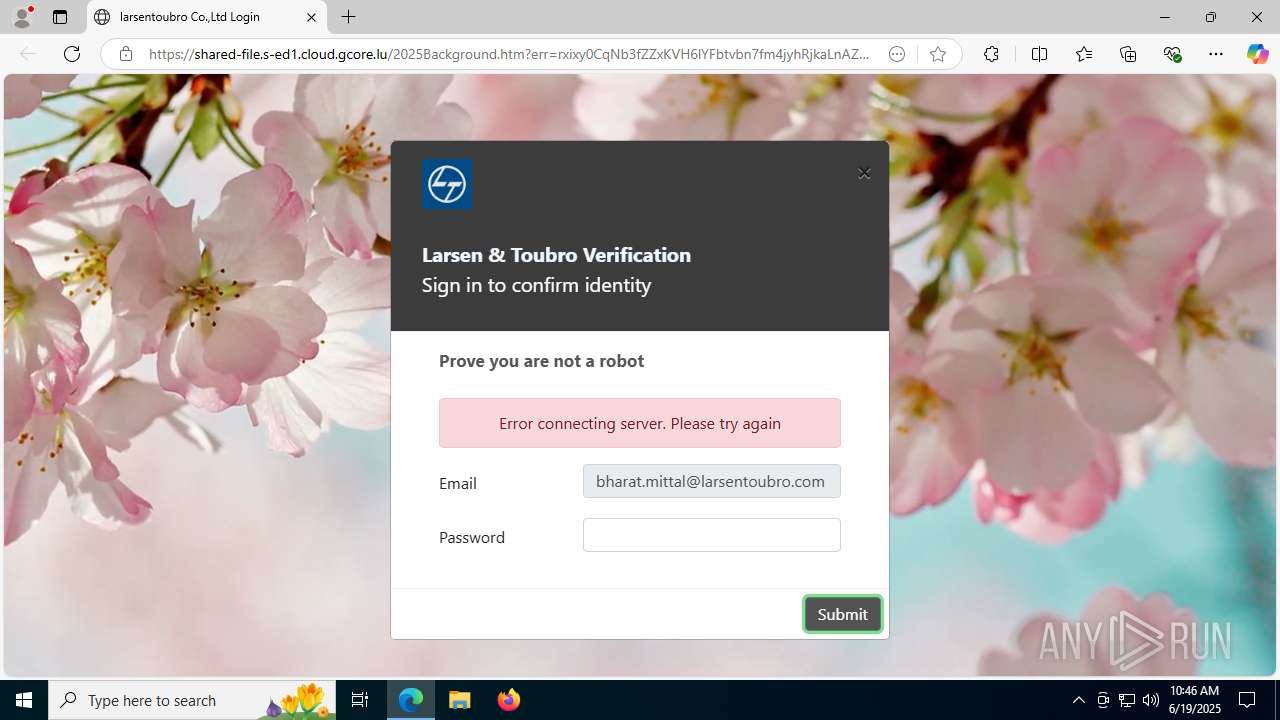Minimize the browser window
Viewport: 1280px width, 720px height.
pos(1164,17)
